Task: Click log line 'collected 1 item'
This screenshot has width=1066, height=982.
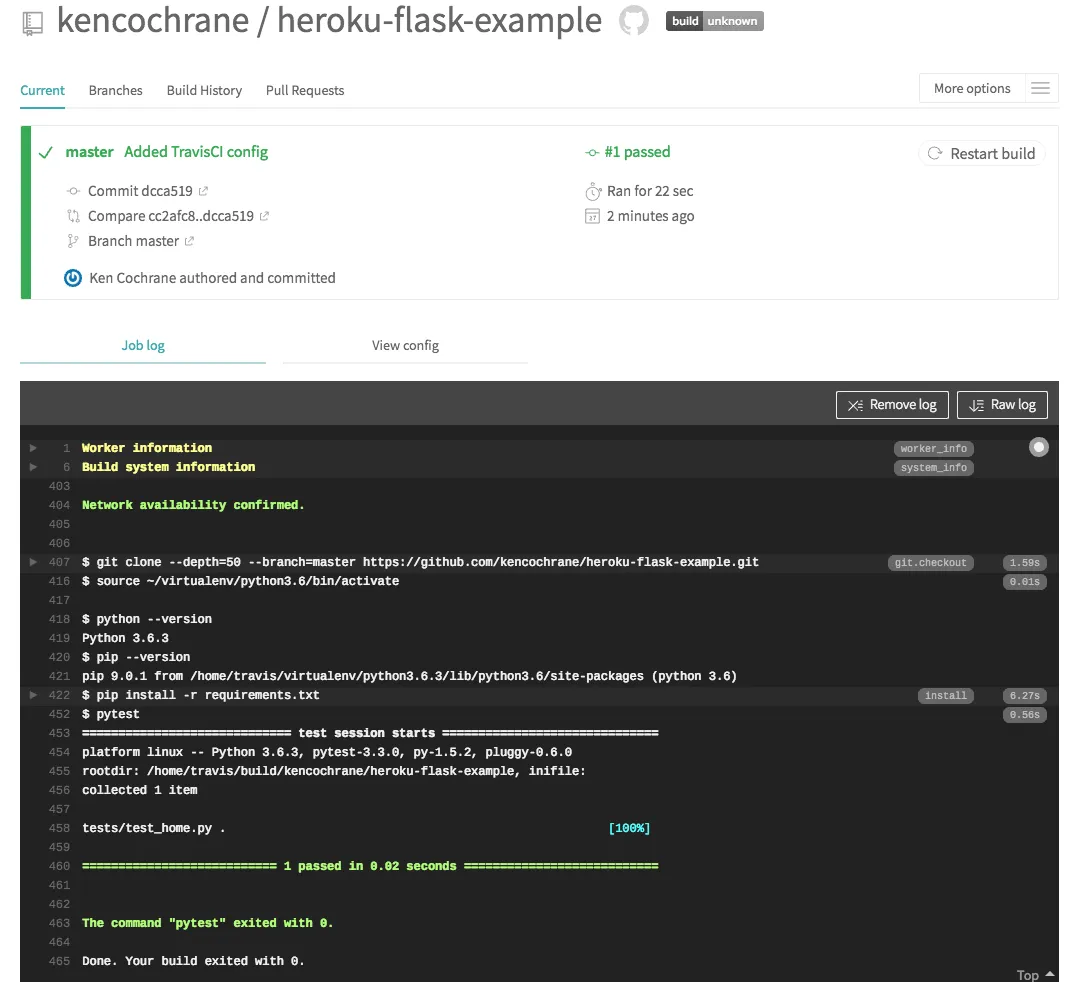Action: tap(139, 790)
